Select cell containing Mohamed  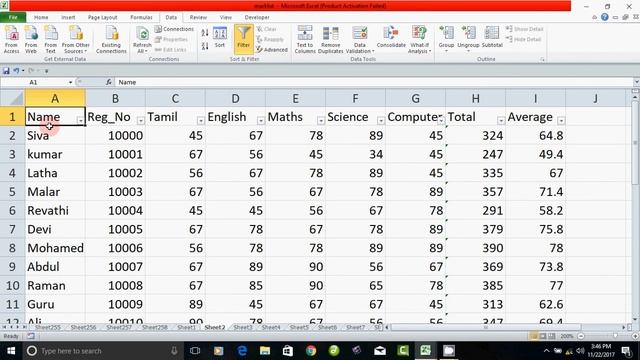coord(55,248)
